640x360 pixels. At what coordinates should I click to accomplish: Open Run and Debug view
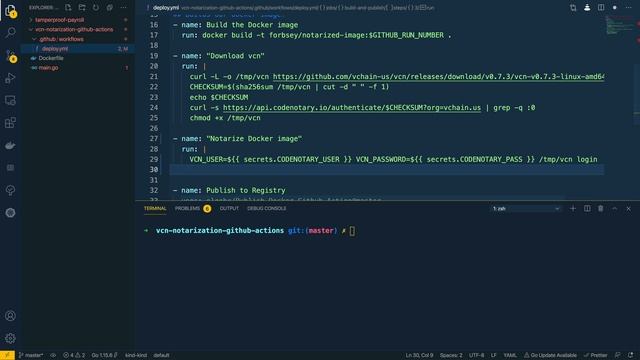[10, 78]
